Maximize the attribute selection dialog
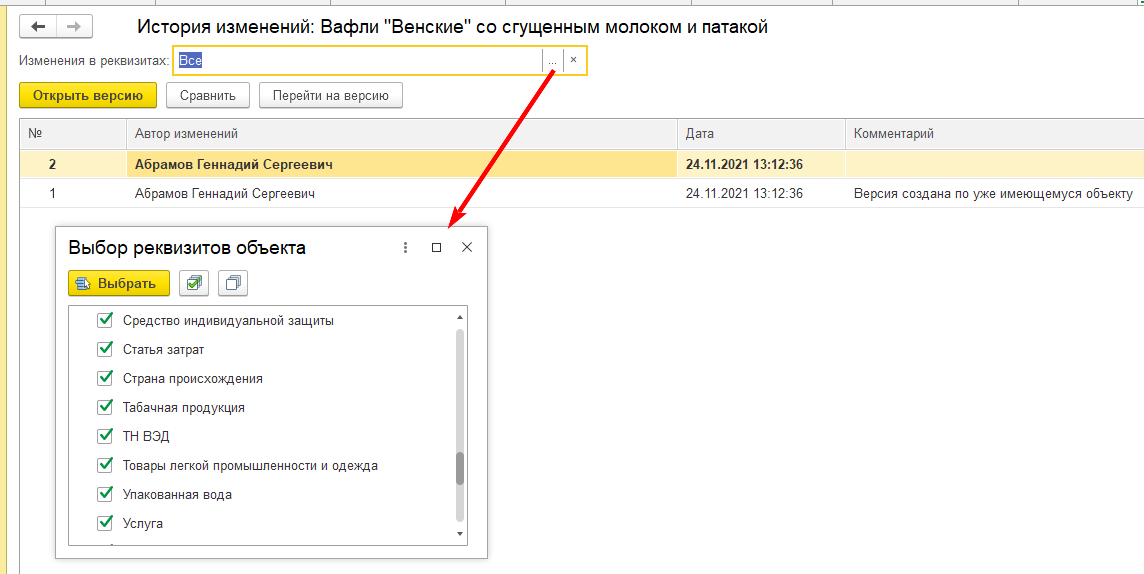The width and height of the screenshot is (1144, 574). (x=436, y=247)
